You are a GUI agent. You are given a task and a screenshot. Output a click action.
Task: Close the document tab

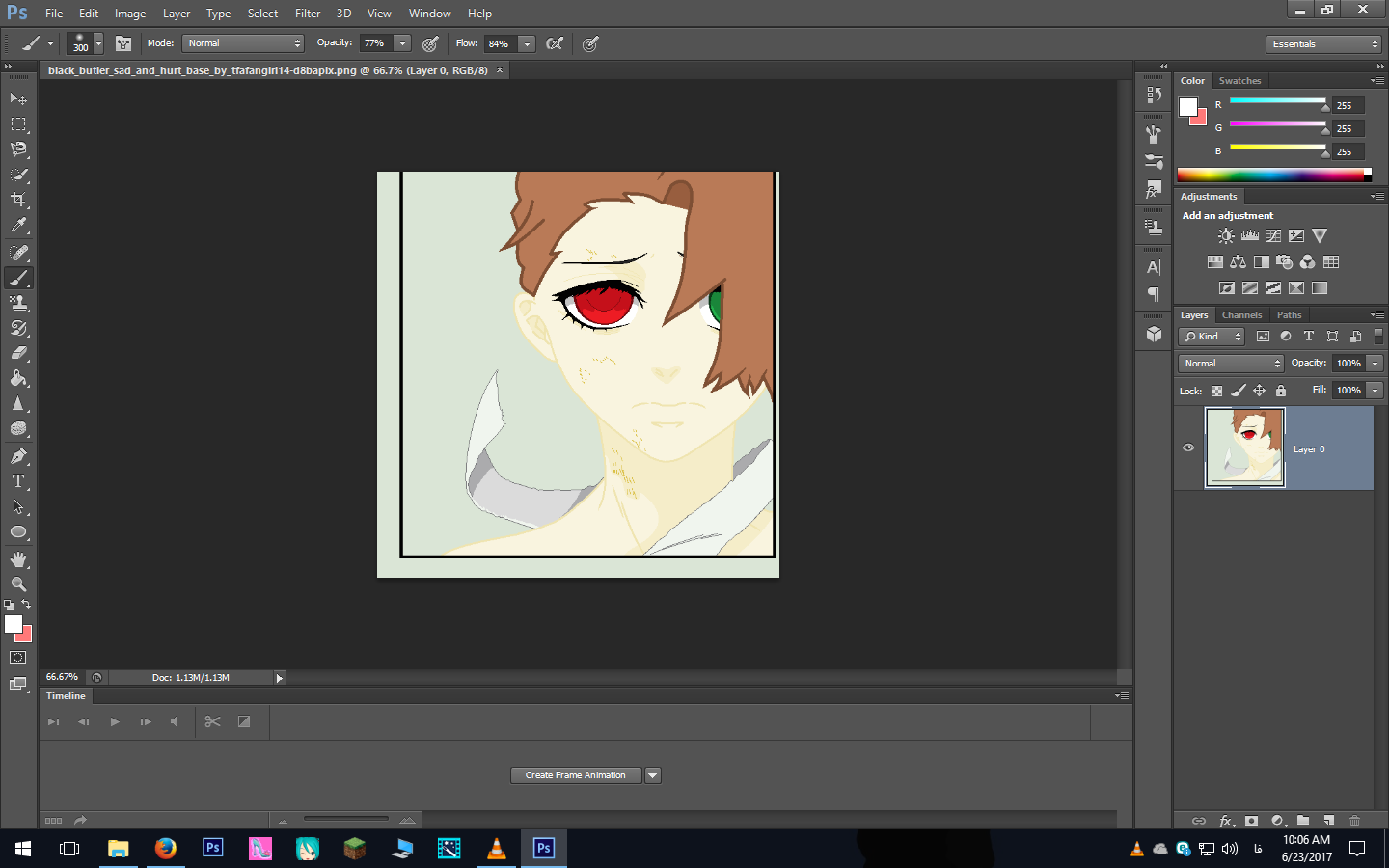[x=500, y=70]
